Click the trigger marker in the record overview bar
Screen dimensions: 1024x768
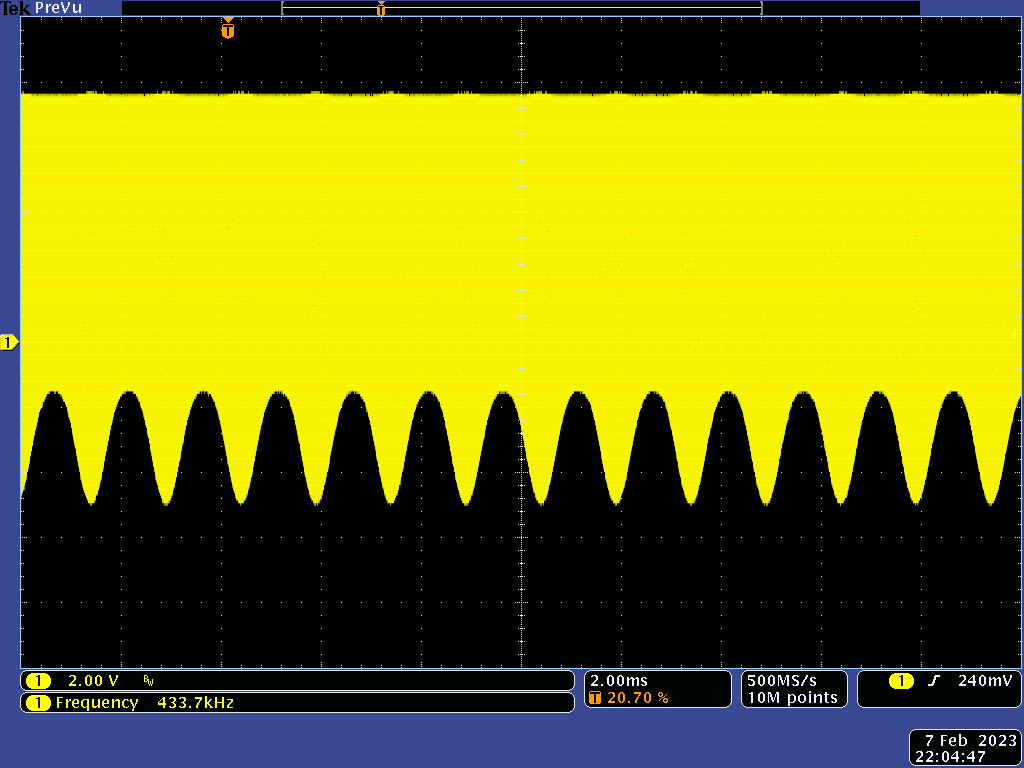click(x=381, y=9)
